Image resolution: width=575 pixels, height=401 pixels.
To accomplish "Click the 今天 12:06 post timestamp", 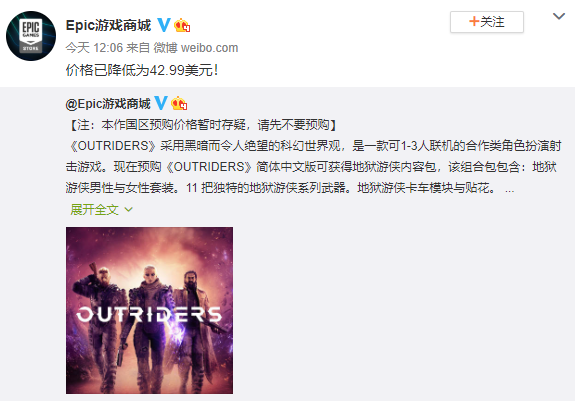I will click(x=94, y=48).
